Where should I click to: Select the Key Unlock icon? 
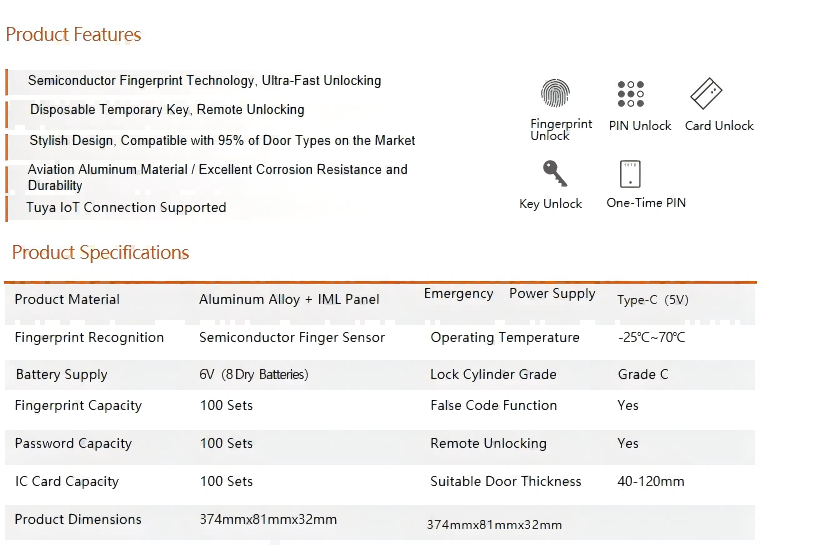coord(554,174)
